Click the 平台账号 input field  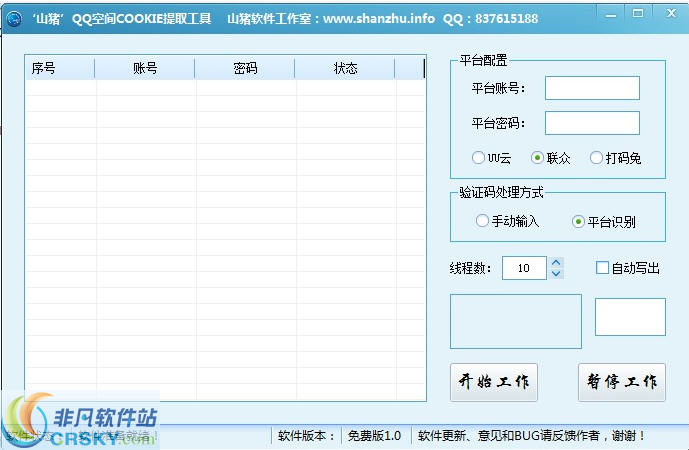point(592,88)
